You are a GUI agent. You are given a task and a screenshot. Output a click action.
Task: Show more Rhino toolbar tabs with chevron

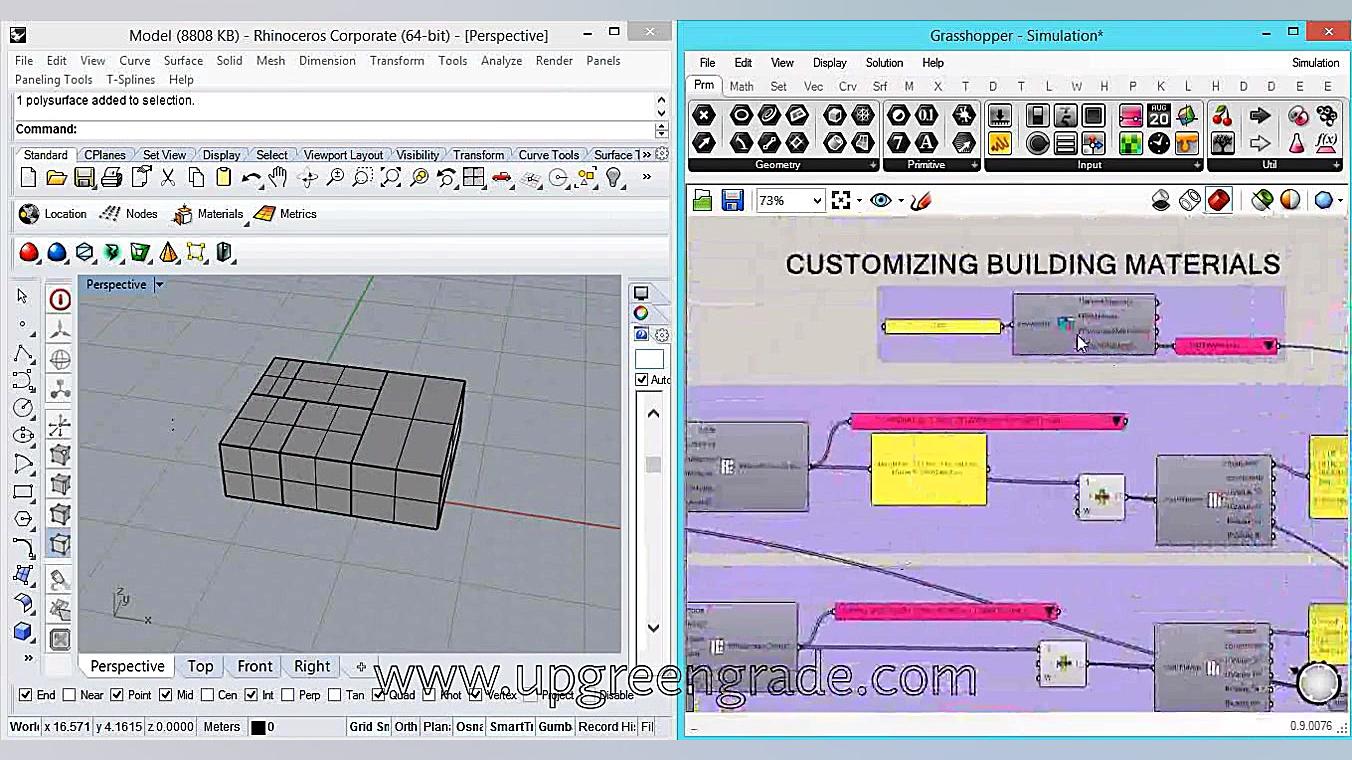coord(646,154)
